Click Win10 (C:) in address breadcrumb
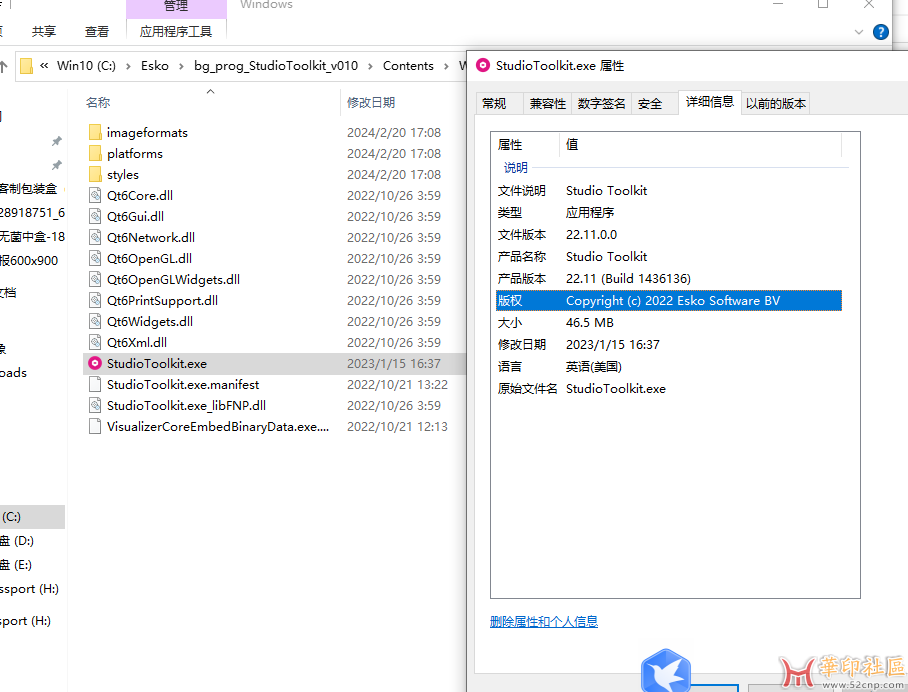The image size is (908, 692). click(86, 66)
